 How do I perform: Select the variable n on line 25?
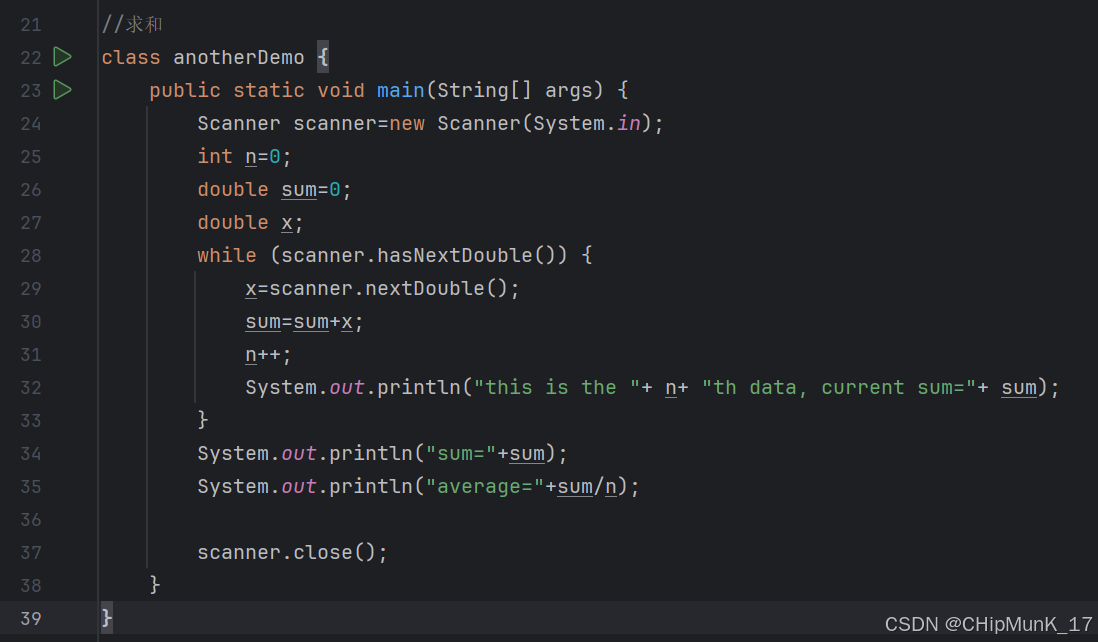(x=250, y=156)
